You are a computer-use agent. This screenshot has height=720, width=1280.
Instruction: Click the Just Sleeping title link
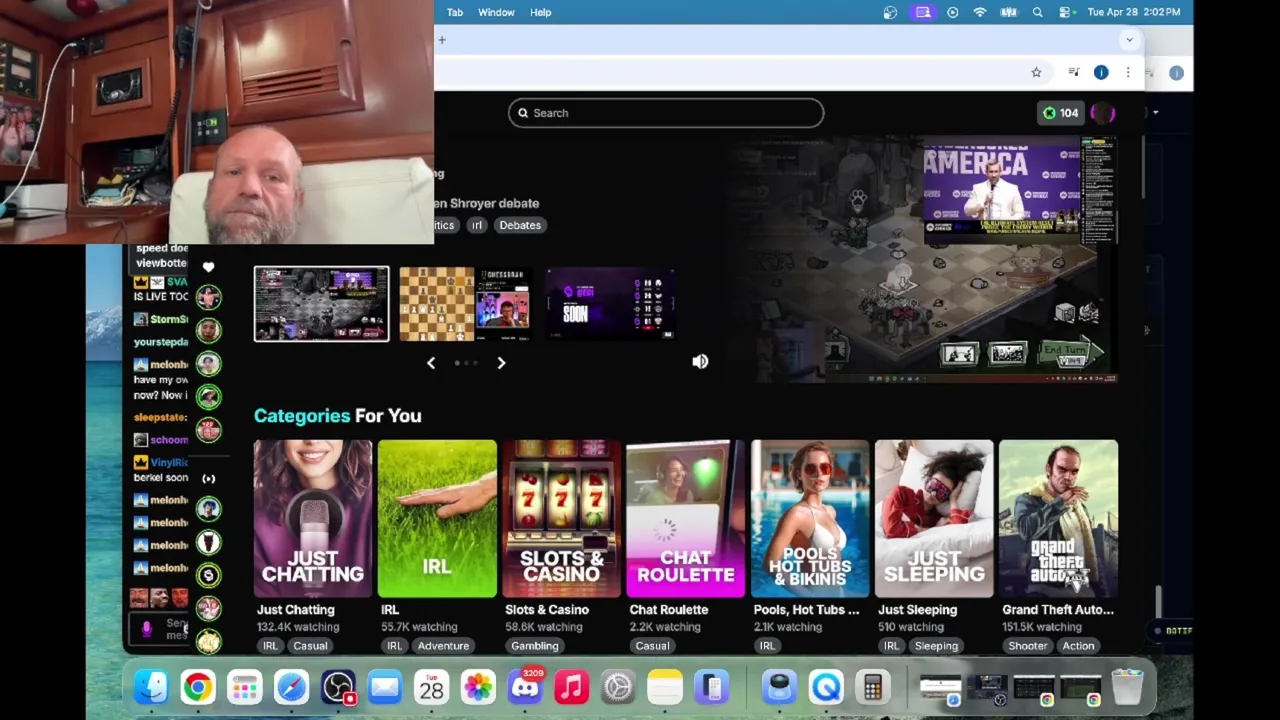click(917, 610)
